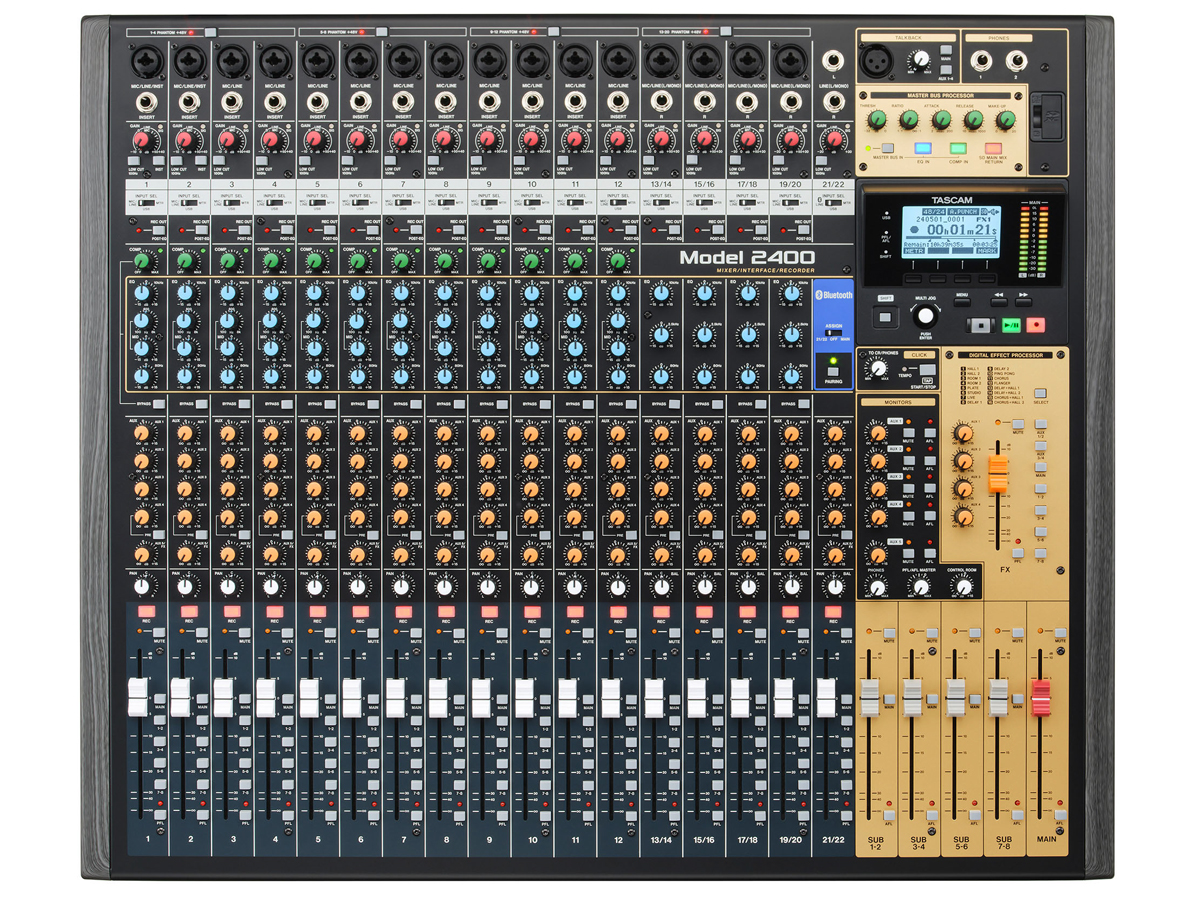Grab the channel 12 fader
The width and height of the screenshot is (1200, 900).
(610, 697)
